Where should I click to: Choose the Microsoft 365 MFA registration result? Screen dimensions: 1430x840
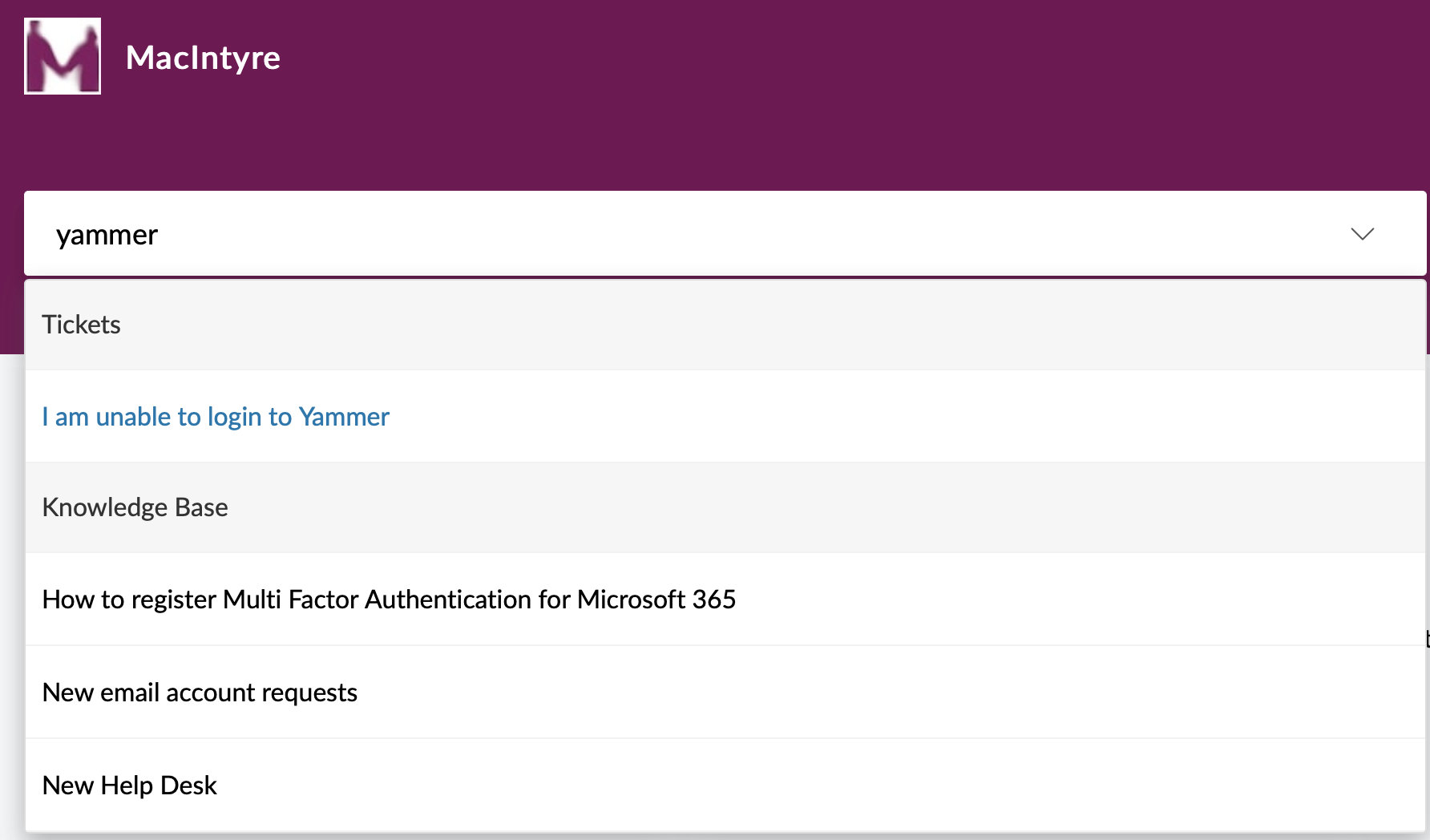[x=389, y=600]
